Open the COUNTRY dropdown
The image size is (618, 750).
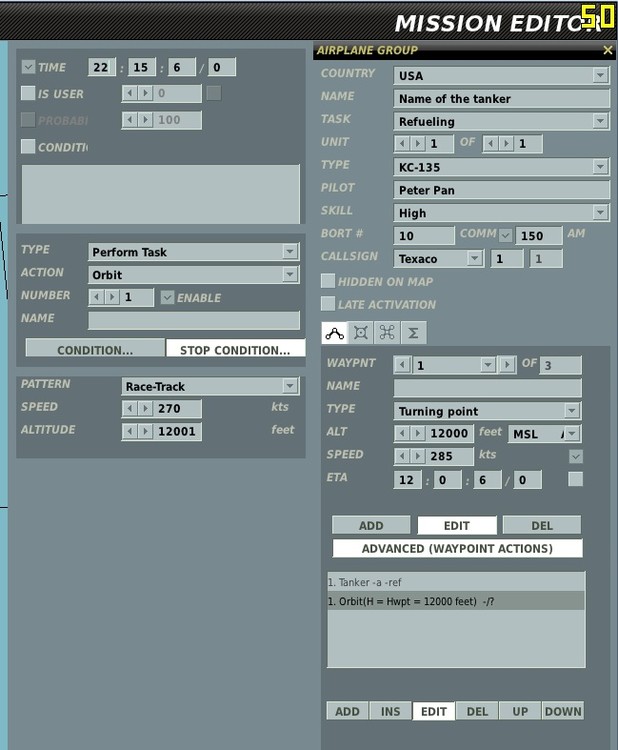[600, 76]
